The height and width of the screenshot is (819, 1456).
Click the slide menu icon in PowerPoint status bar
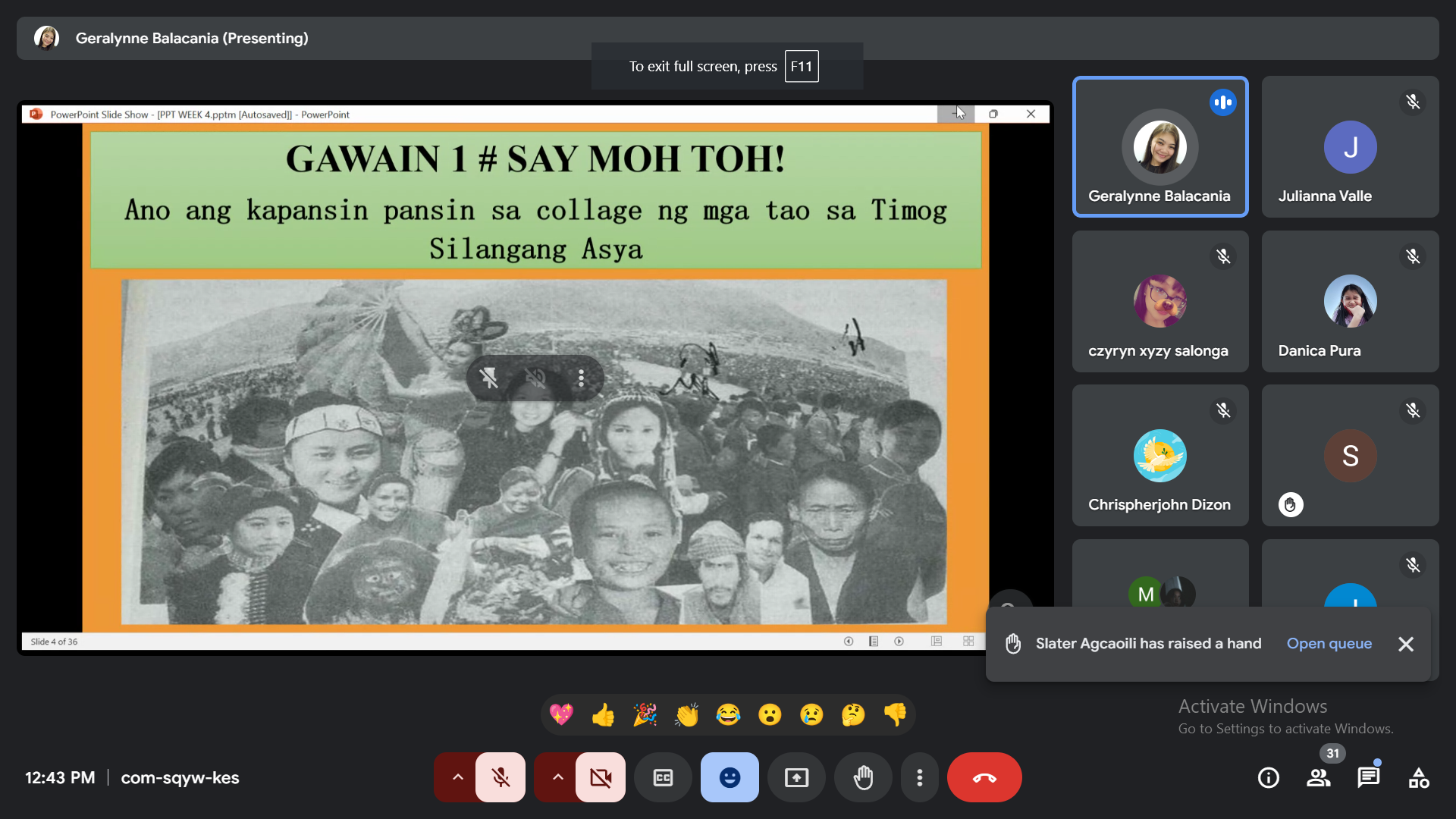pos(874,642)
